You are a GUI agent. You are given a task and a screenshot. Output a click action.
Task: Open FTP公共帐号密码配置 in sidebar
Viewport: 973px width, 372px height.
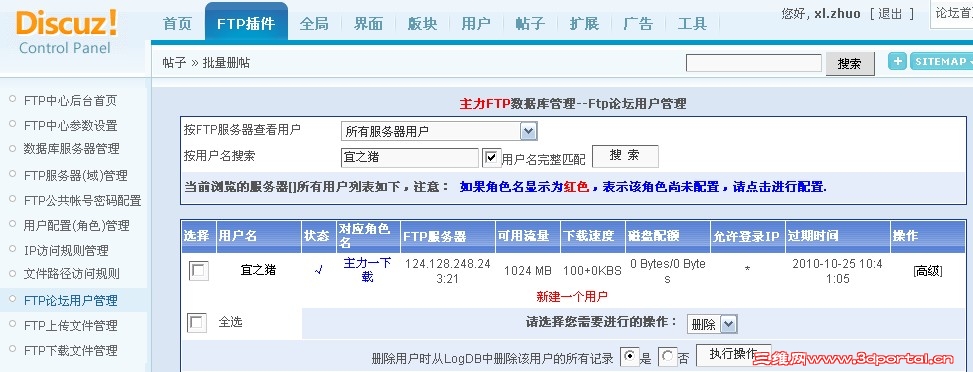coord(83,201)
